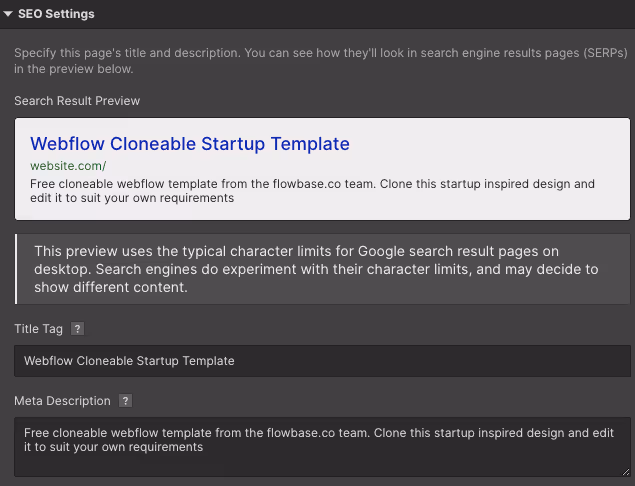Grab the Meta Description resize handle
The width and height of the screenshot is (635, 486).
coord(625,470)
